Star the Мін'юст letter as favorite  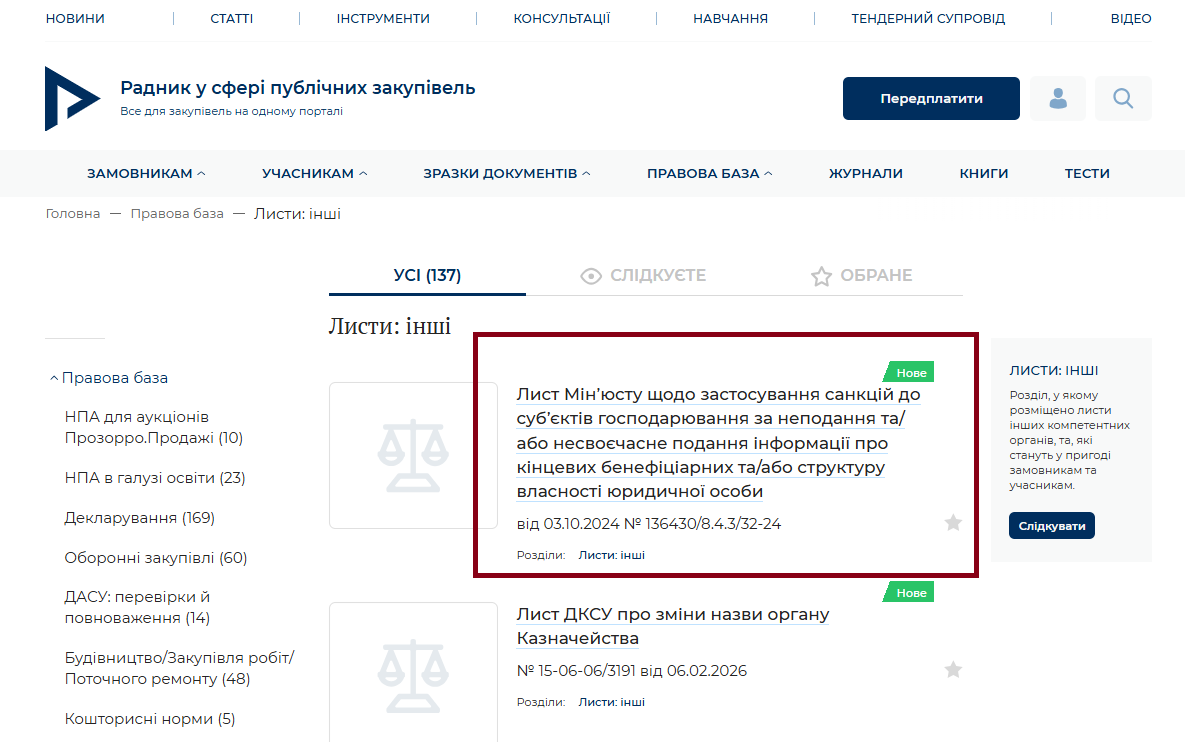click(953, 523)
